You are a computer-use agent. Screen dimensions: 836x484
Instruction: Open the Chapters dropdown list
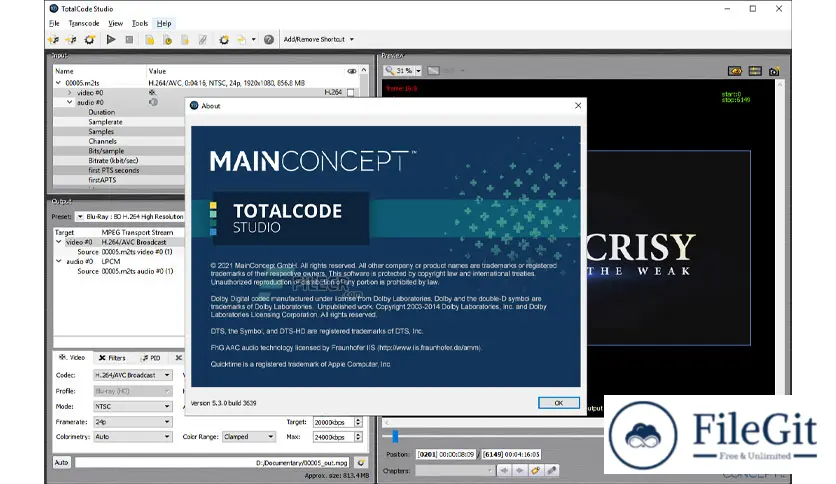[x=454, y=471]
